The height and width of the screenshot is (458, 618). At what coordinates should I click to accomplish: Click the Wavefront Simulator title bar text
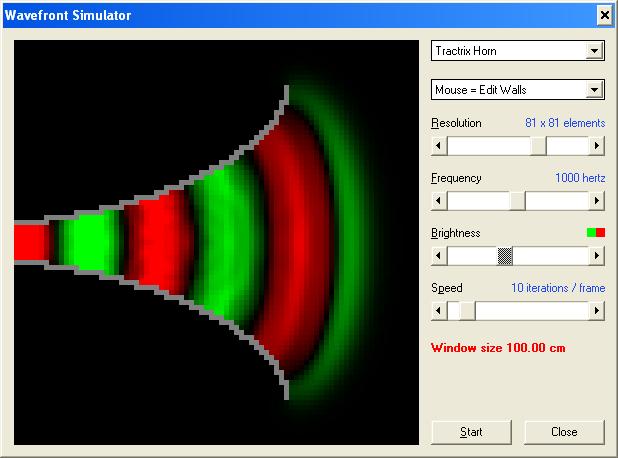point(68,15)
